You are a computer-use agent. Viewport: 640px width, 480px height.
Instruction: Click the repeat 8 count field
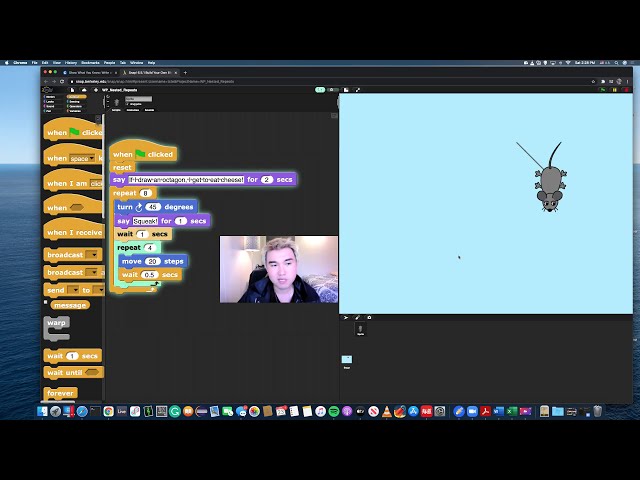[146, 193]
